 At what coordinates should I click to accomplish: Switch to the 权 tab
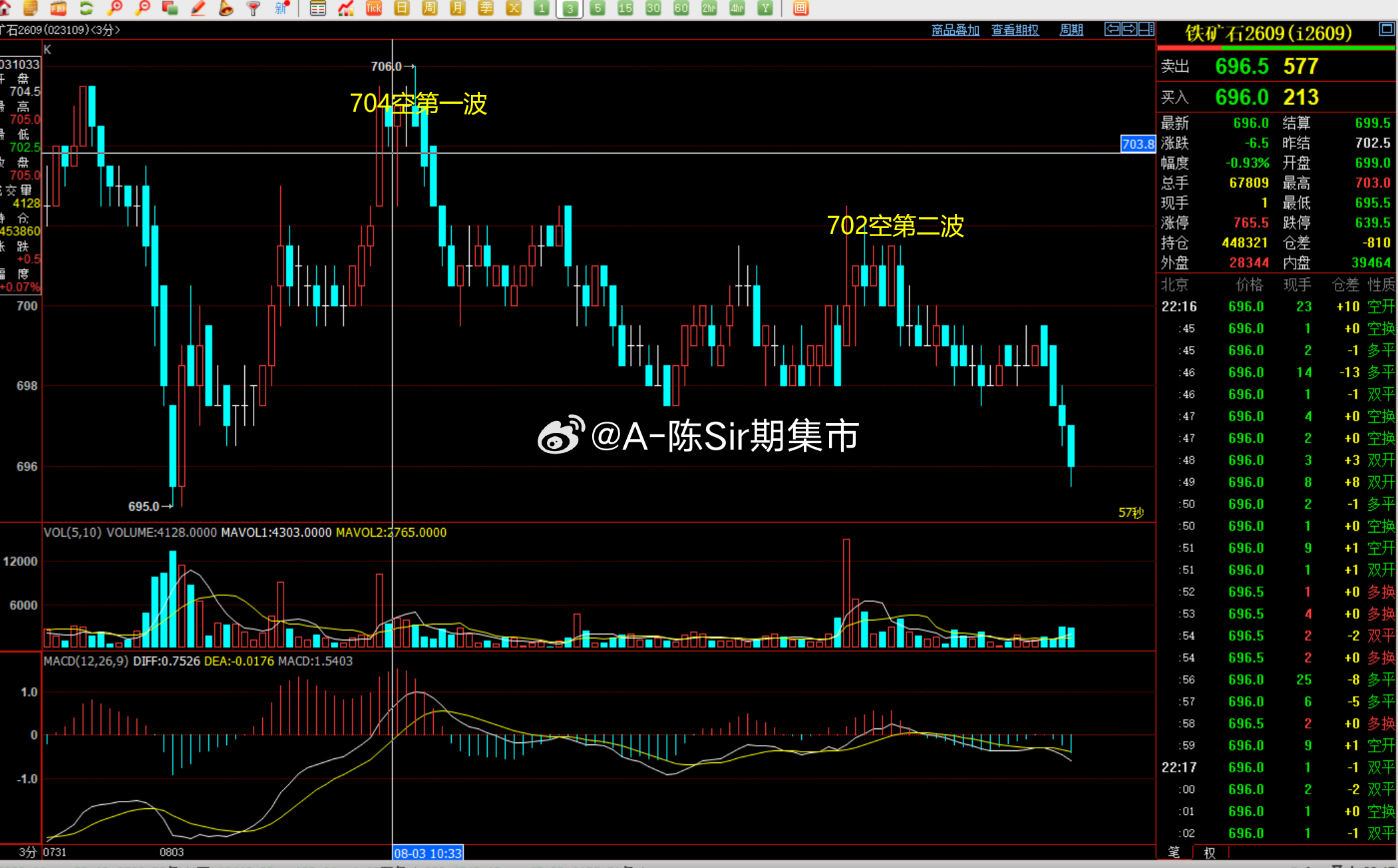1210,852
